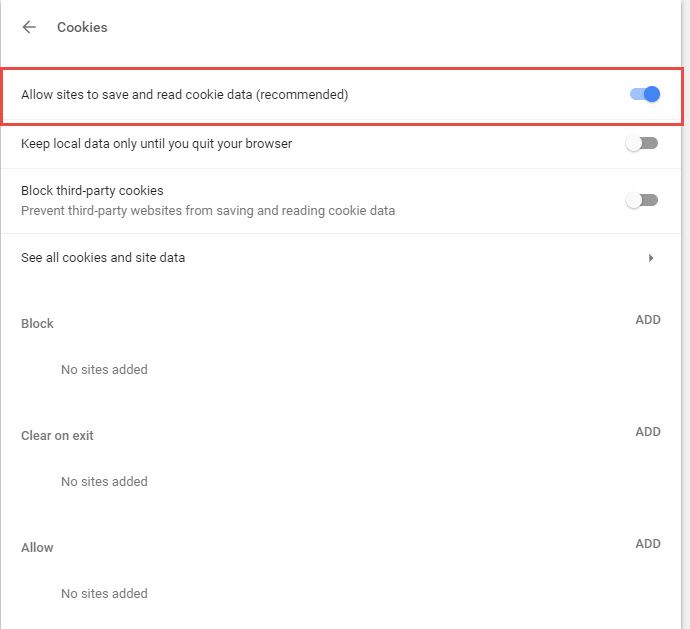Click the 'Block third-party cookies' label text

[x=92, y=191]
